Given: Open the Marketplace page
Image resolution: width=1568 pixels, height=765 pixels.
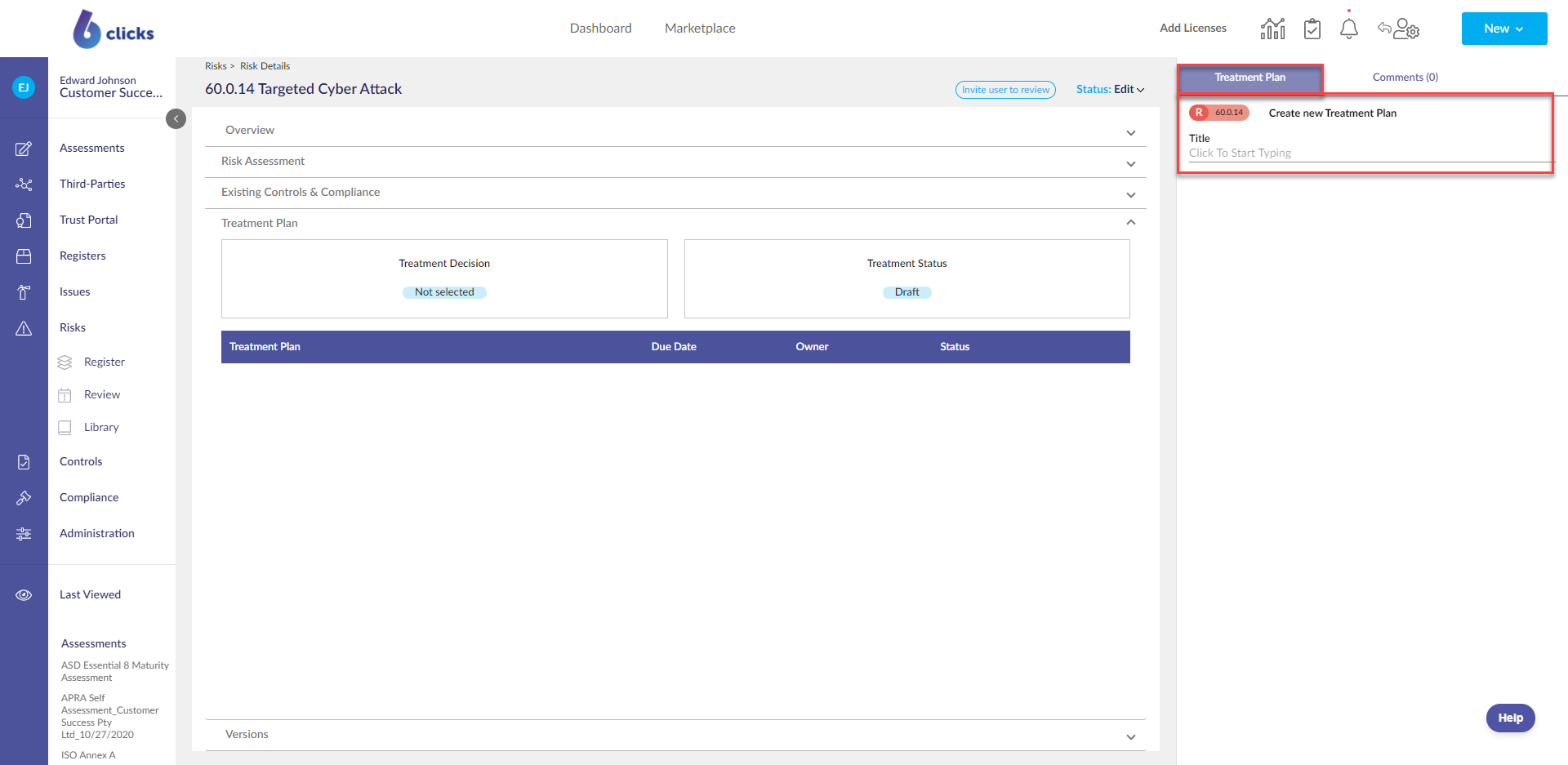Looking at the screenshot, I should [700, 29].
